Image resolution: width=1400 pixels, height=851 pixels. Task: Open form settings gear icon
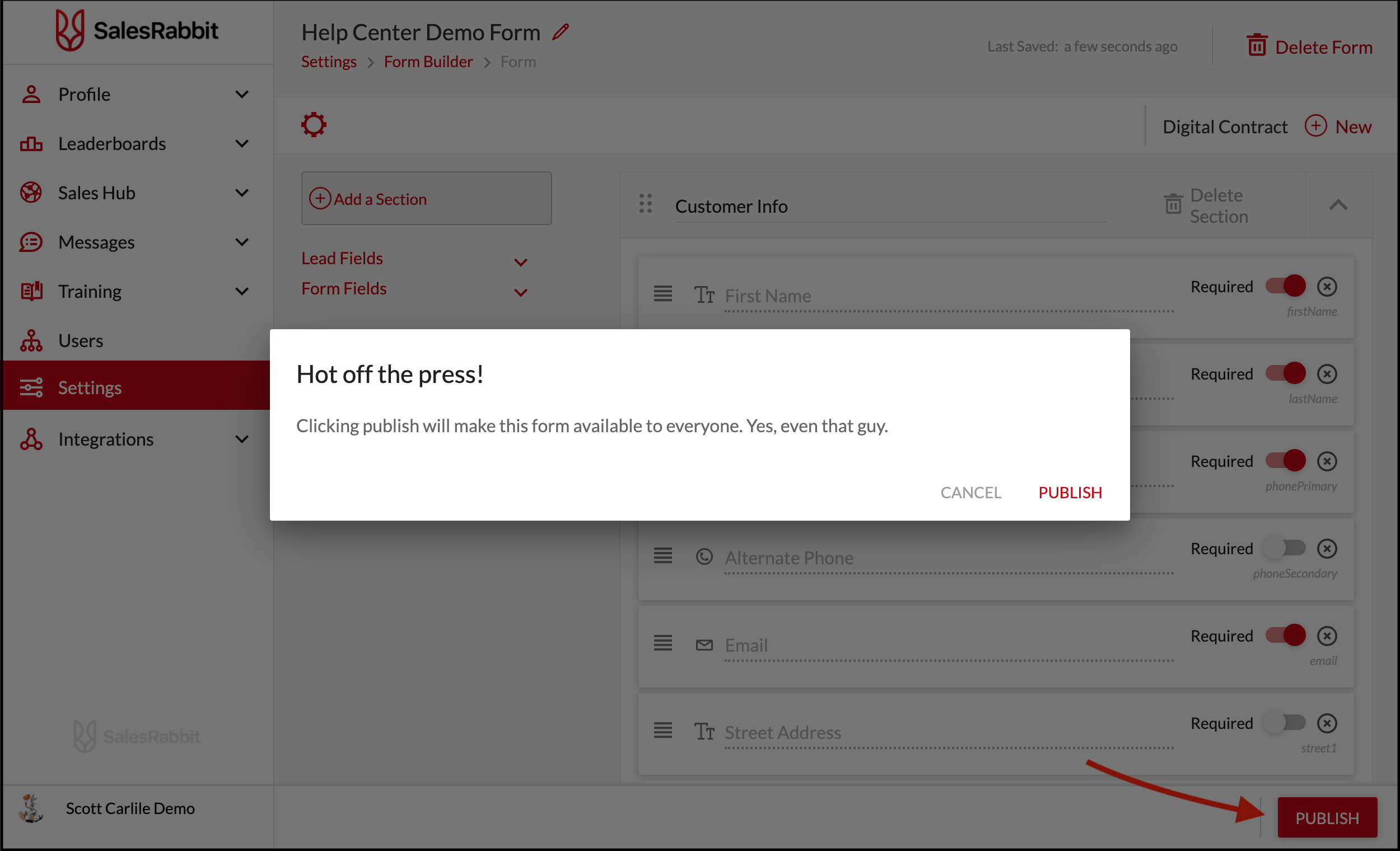point(314,125)
